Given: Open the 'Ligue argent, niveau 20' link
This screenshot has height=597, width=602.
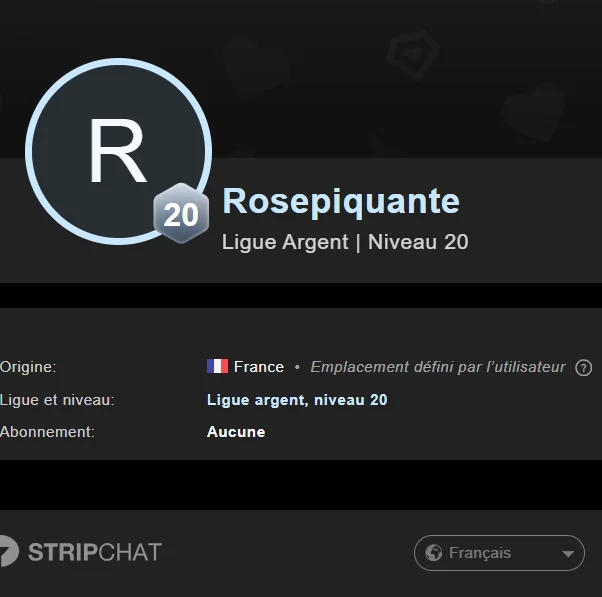Looking at the screenshot, I should 297,400.
